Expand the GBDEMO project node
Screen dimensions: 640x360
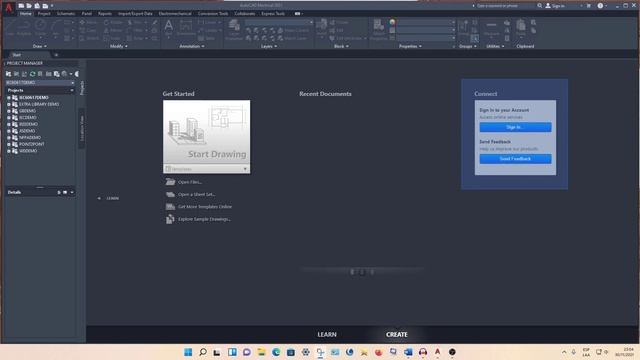(9, 111)
